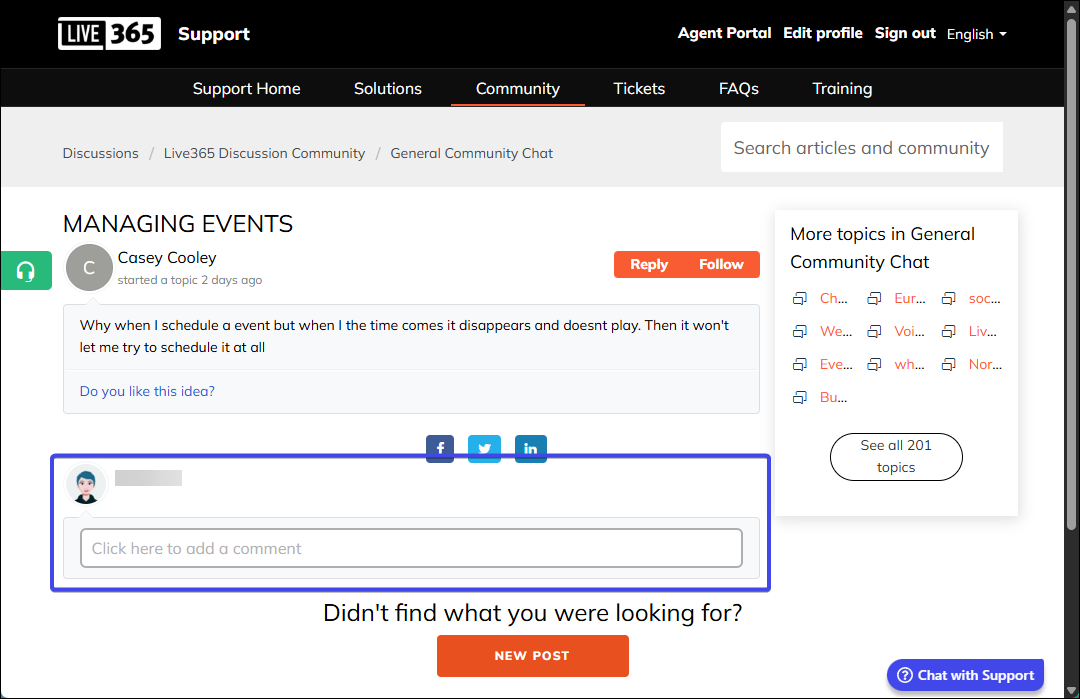
Task: Share the topic on Twitter
Action: 484,449
